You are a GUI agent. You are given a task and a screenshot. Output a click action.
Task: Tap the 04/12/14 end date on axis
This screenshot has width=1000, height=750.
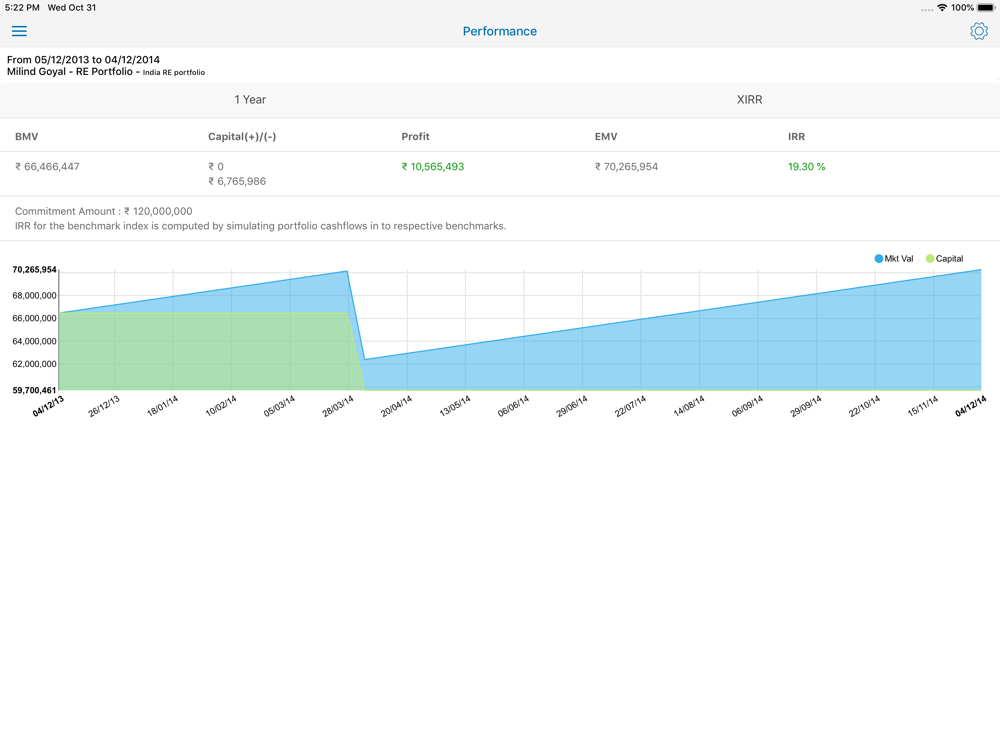click(x=971, y=405)
